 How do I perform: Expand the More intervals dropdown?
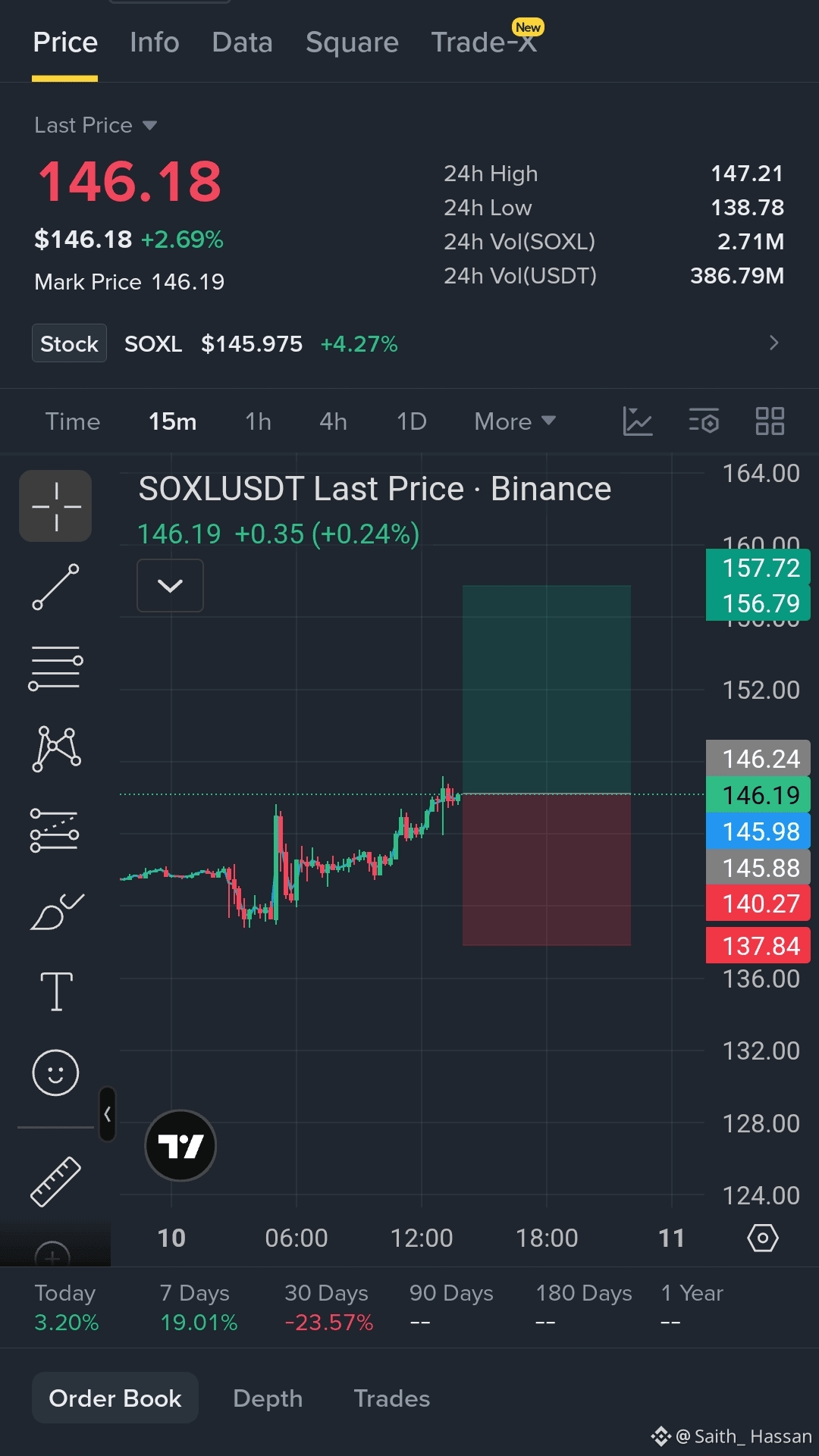515,421
